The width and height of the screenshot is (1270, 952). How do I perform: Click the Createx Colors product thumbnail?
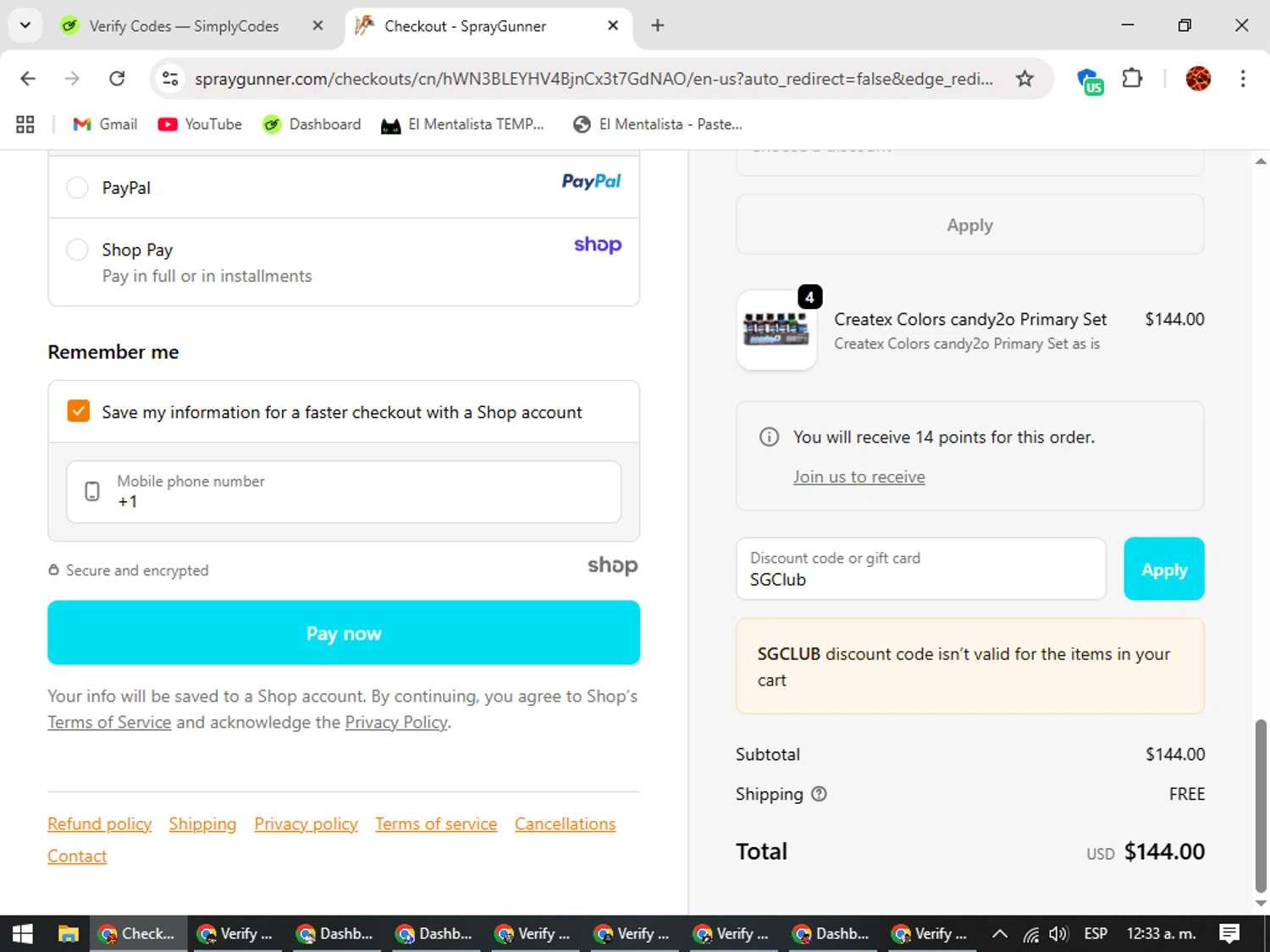(776, 330)
